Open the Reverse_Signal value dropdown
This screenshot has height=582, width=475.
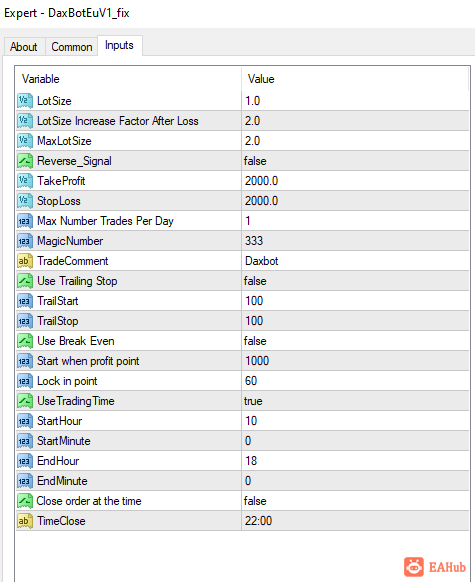[355, 161]
